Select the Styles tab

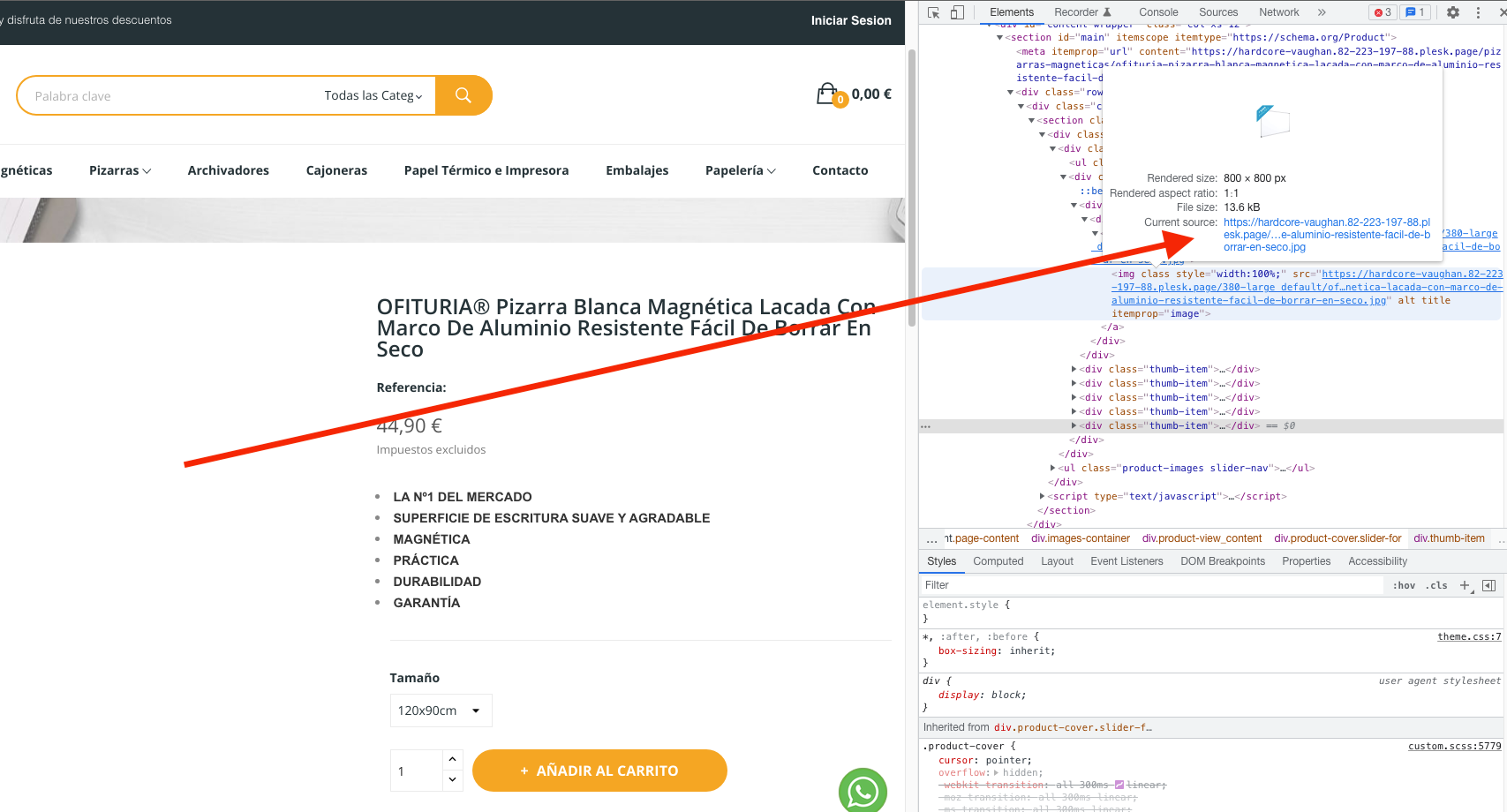pyautogui.click(x=941, y=561)
